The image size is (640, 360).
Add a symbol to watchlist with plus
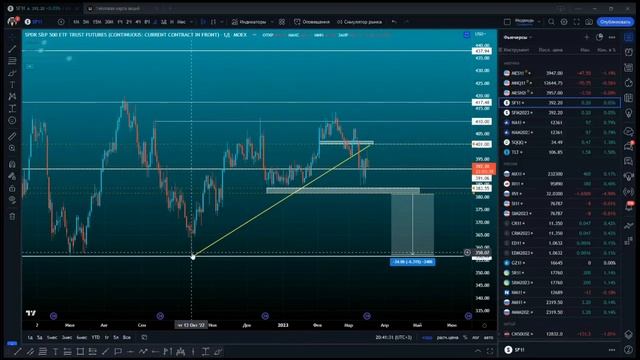pos(587,37)
